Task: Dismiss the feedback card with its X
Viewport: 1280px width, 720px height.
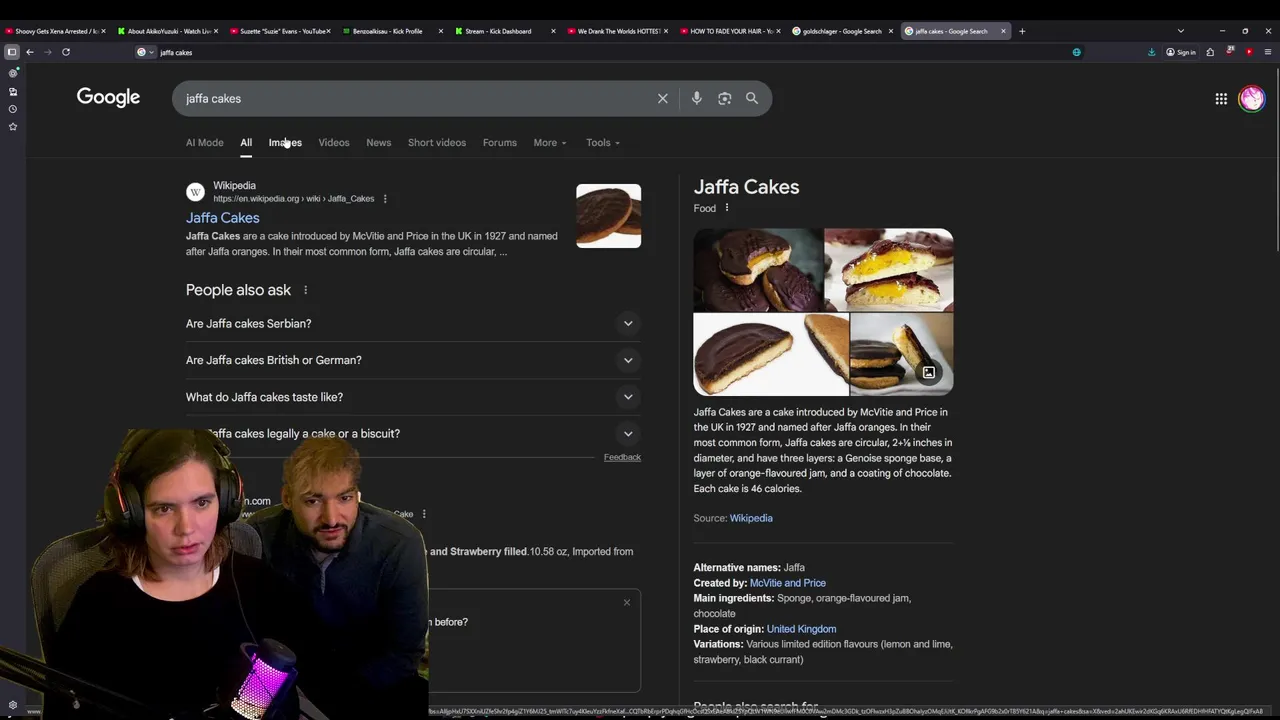Action: click(627, 602)
